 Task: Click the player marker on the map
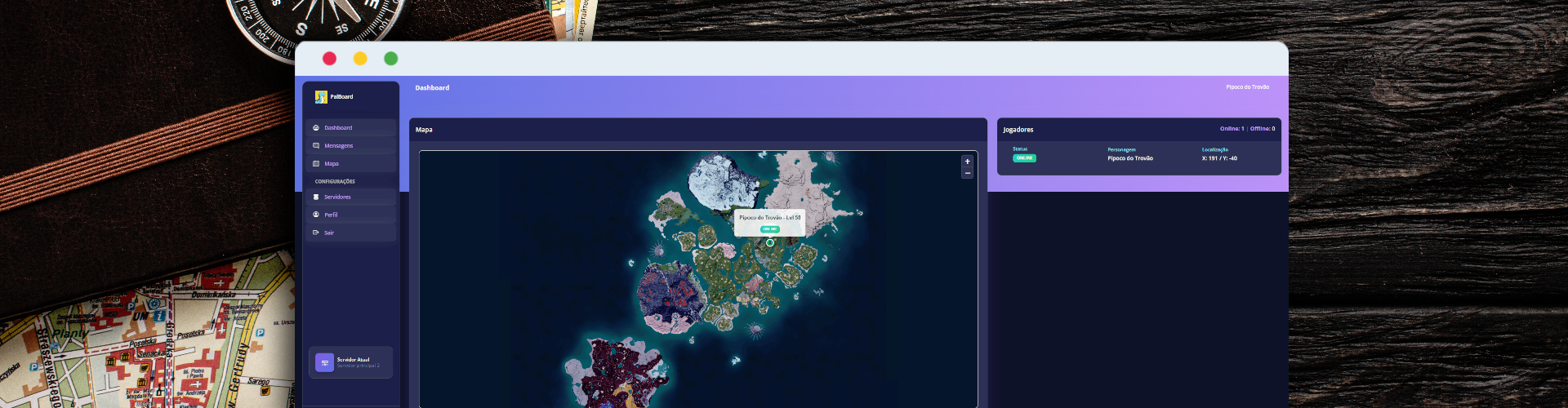[769, 242]
